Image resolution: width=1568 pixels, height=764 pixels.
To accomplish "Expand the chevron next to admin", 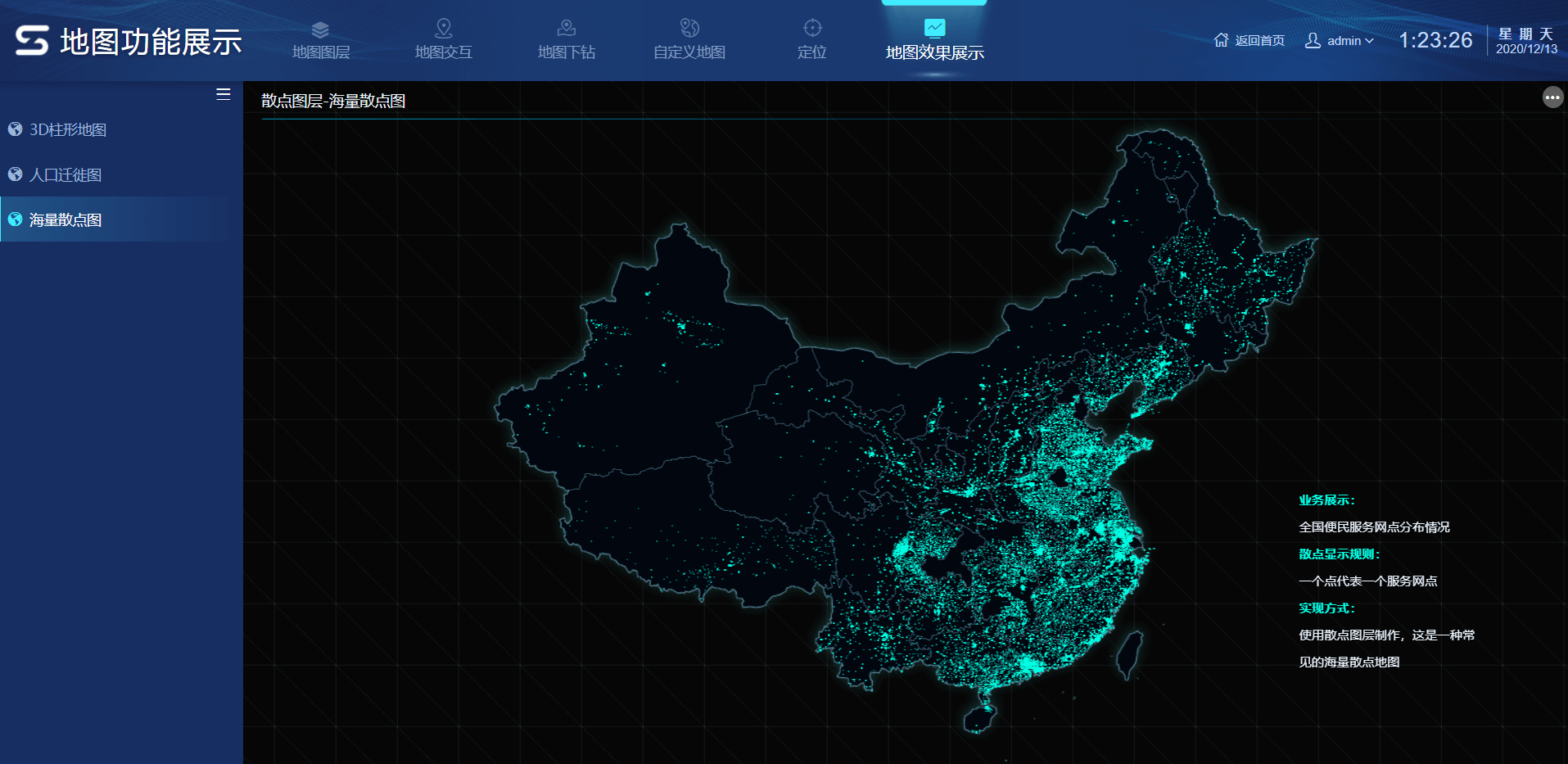I will pyautogui.click(x=1370, y=41).
